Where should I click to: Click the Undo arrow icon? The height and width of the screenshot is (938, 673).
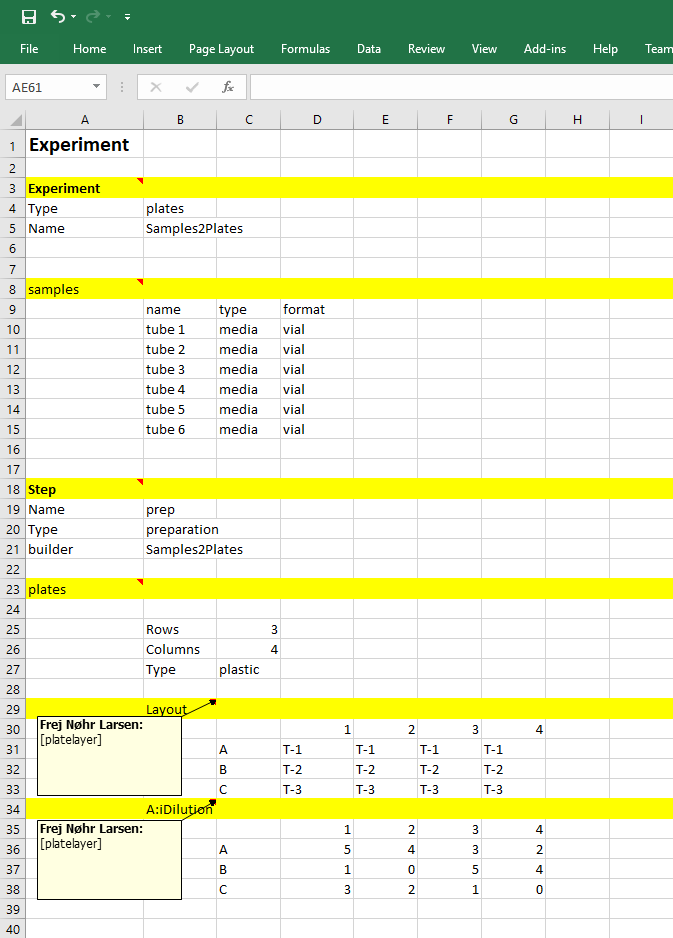(58, 17)
